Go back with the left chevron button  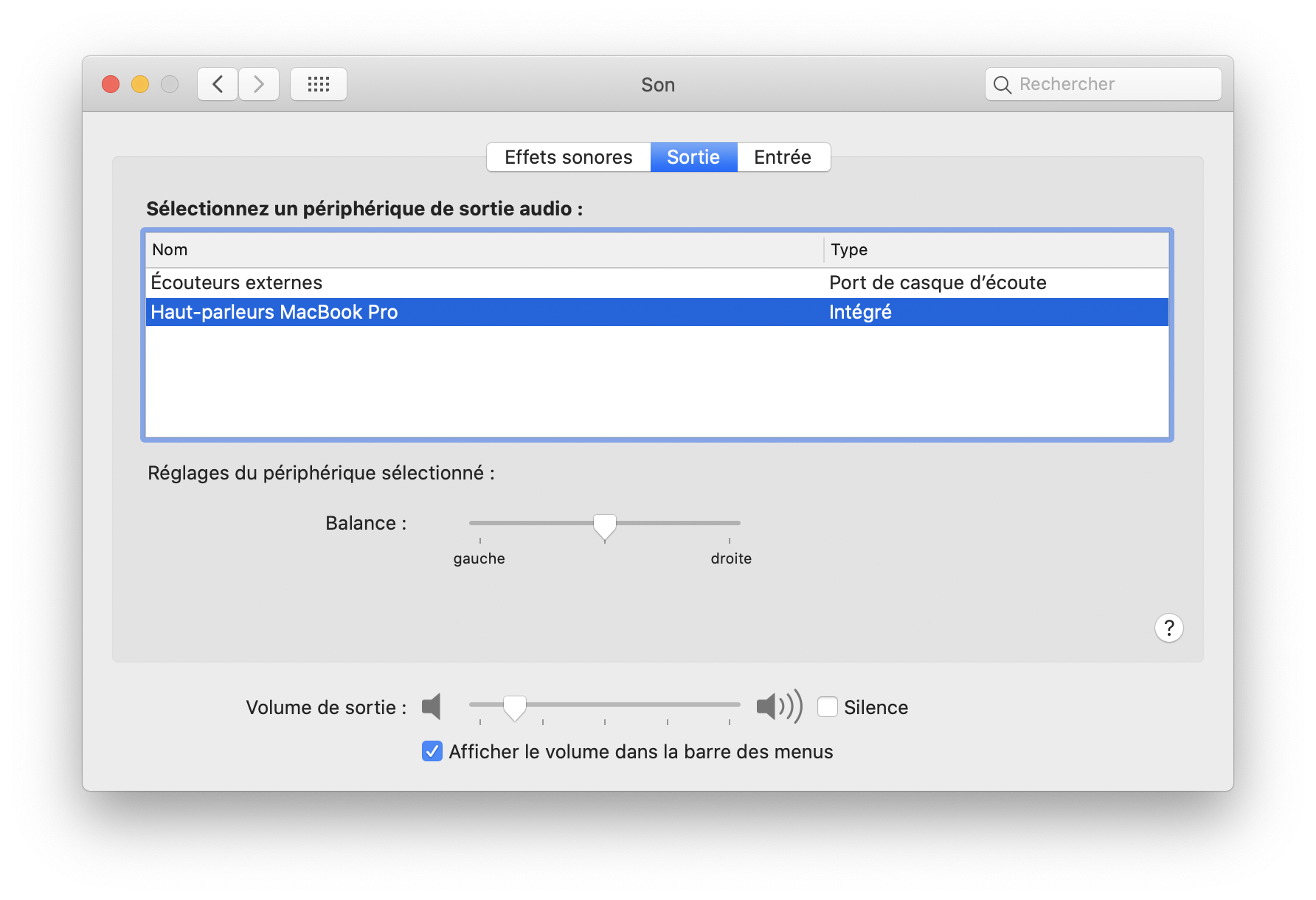(x=218, y=84)
